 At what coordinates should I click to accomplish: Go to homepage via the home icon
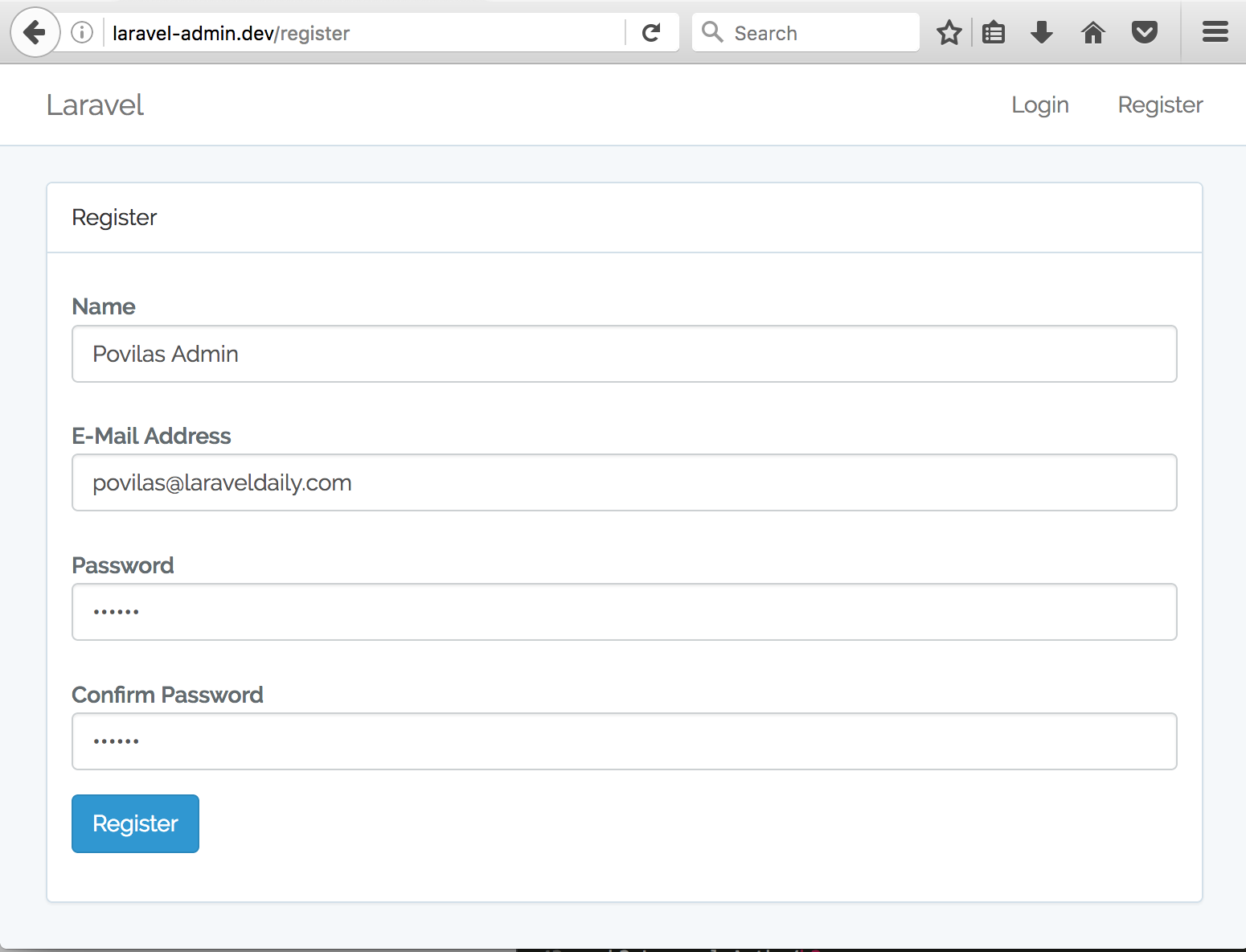coord(1092,32)
